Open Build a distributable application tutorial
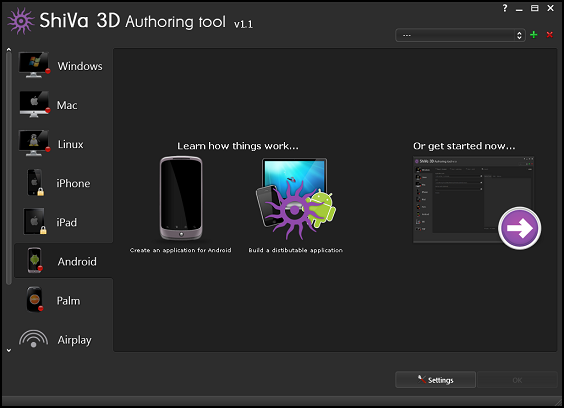This screenshot has width=564, height=408. point(295,250)
